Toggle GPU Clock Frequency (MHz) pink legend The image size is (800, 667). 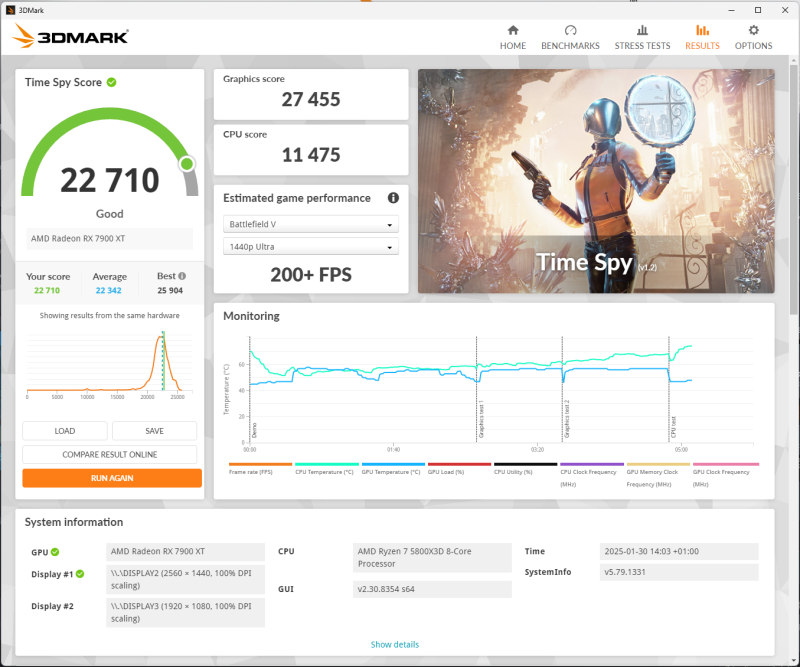click(x=726, y=475)
